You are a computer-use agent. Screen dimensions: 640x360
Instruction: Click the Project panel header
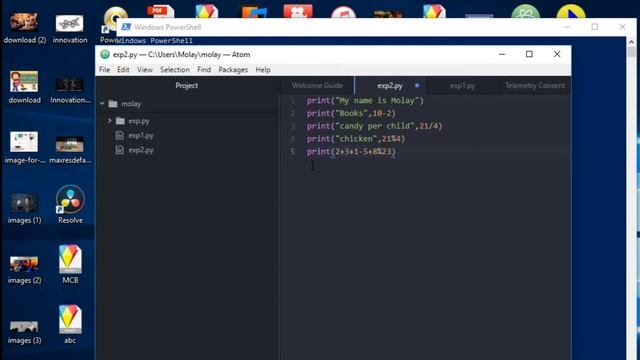pos(187,85)
